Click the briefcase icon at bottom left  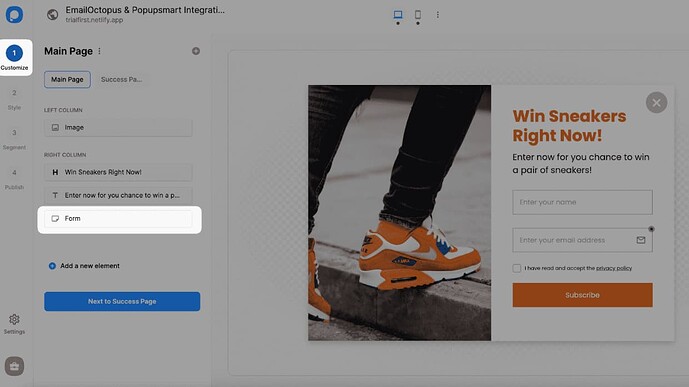(x=14, y=365)
